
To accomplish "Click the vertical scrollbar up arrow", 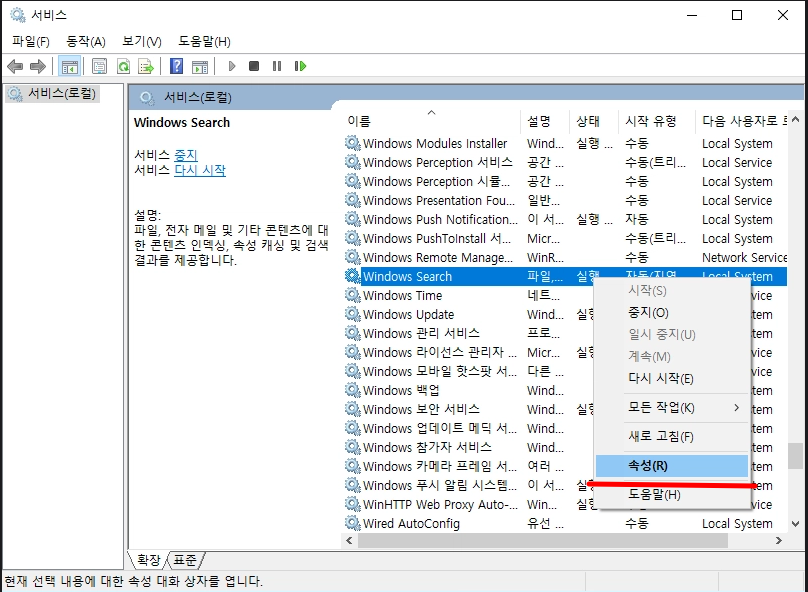I will [x=796, y=120].
